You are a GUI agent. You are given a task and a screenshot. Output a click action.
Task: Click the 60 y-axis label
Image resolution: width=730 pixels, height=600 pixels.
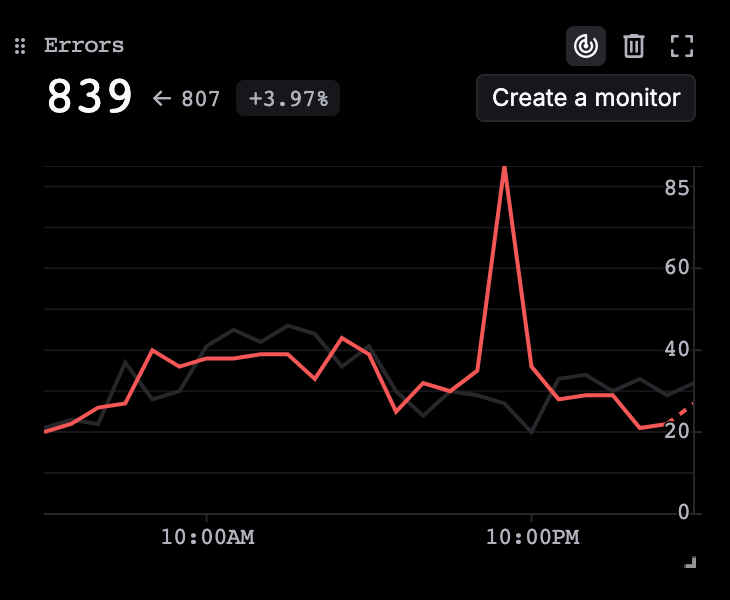pos(676,268)
